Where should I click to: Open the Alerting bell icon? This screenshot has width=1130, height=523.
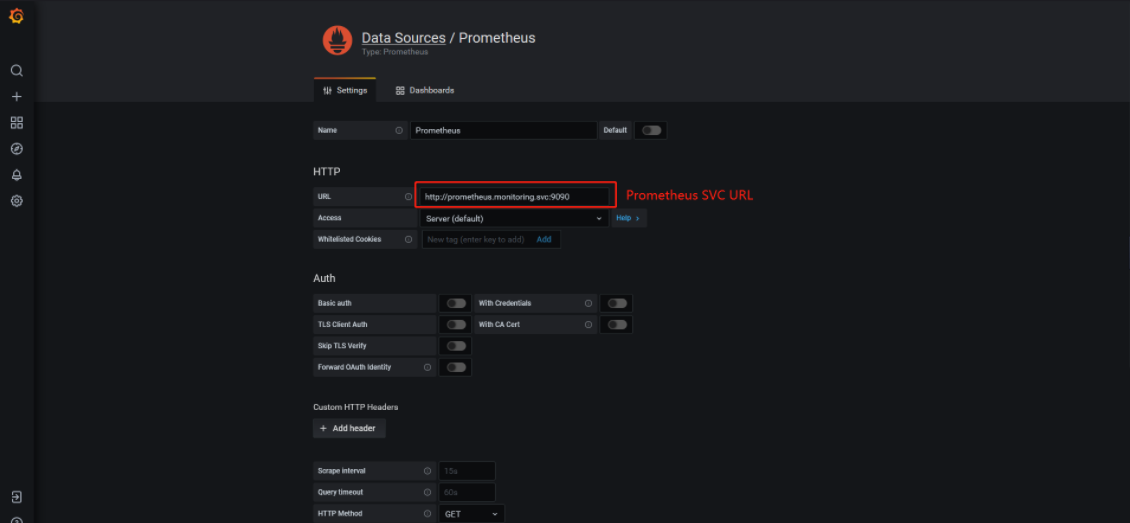(x=16, y=175)
